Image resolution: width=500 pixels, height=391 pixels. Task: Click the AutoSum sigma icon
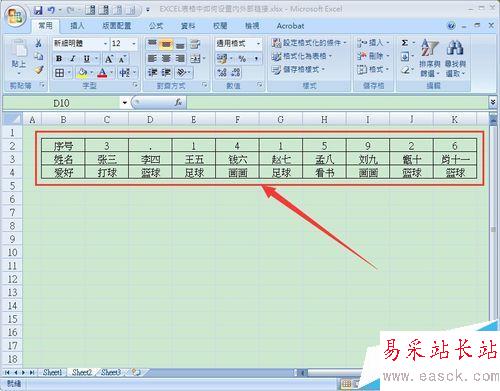[405, 43]
